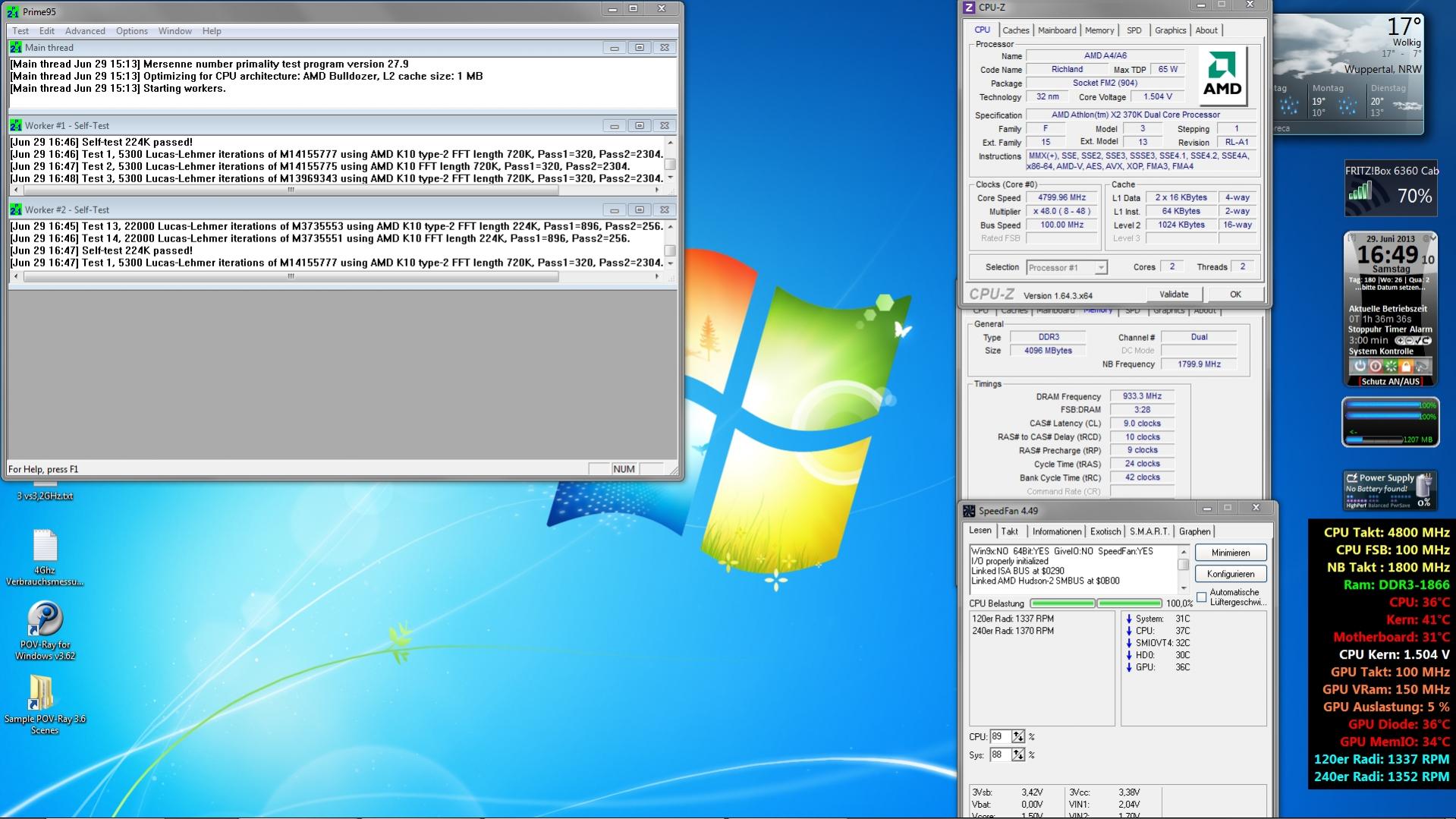The width and height of the screenshot is (1456, 819).
Task: Click the Prime95 title bar icon
Action: click(x=13, y=11)
